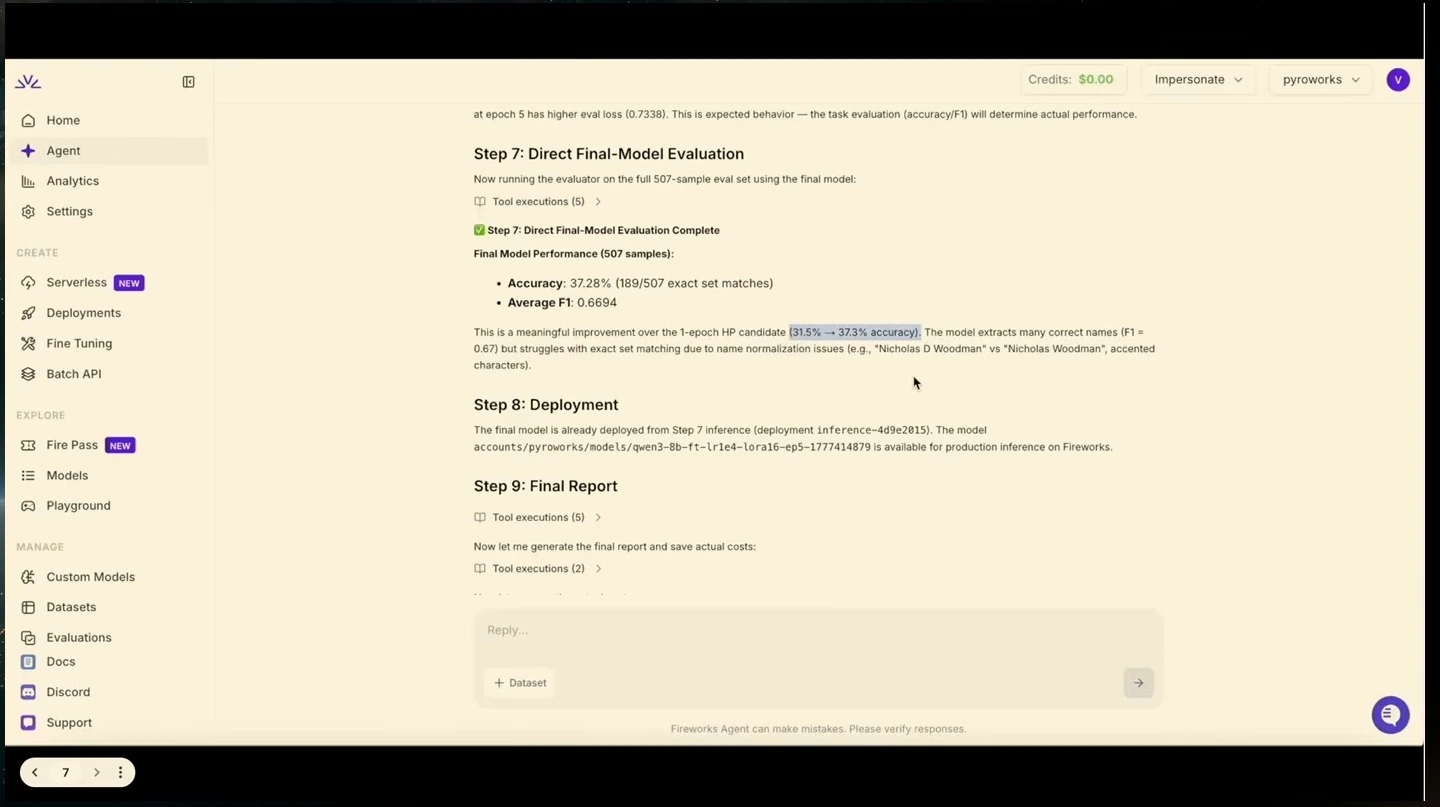This screenshot has height=807, width=1440.
Task: Click the + Dataset button
Action: click(x=520, y=683)
